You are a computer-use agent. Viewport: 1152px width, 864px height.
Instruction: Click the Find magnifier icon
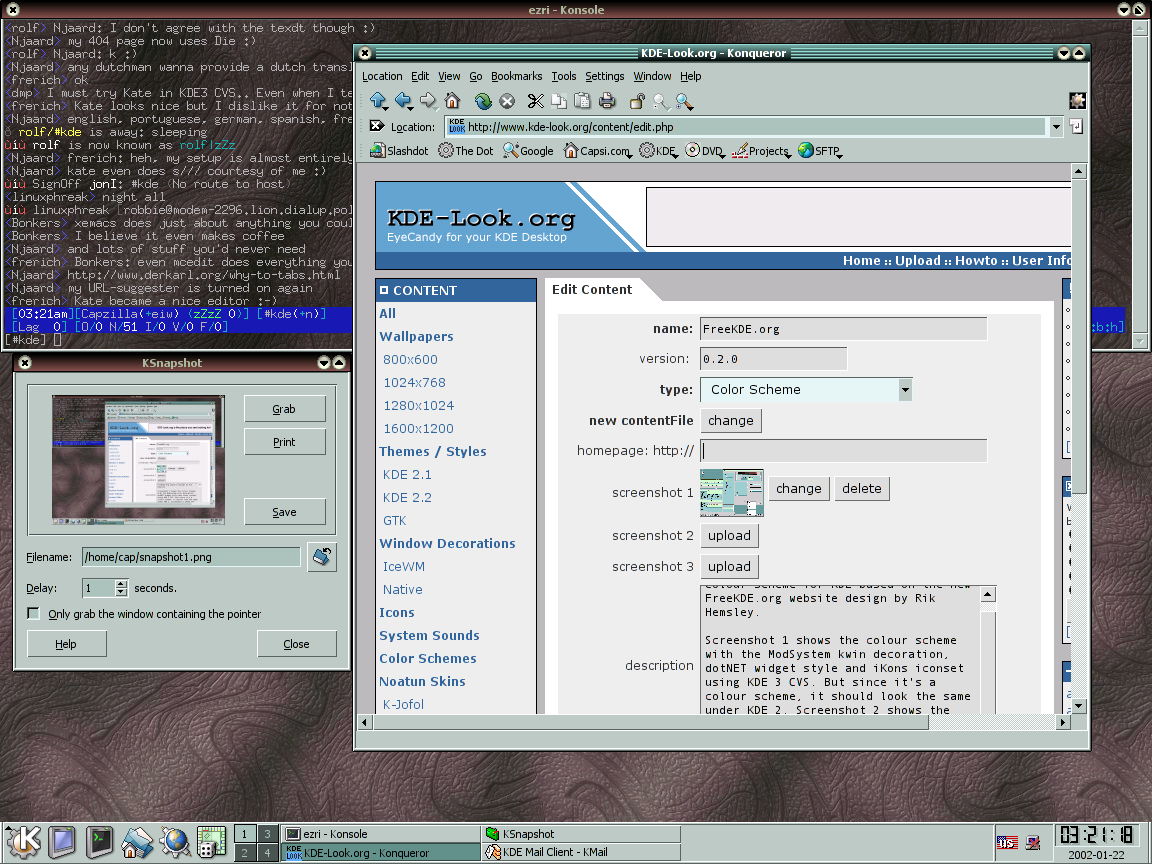[660, 101]
